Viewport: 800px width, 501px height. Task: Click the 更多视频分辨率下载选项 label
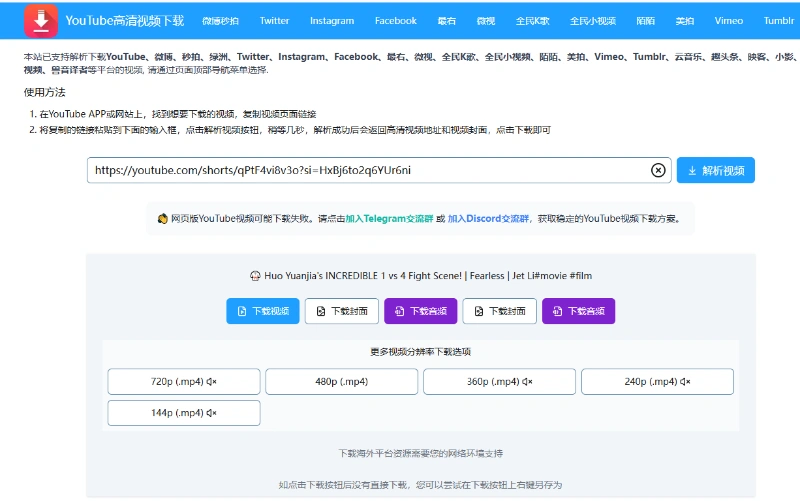click(420, 352)
